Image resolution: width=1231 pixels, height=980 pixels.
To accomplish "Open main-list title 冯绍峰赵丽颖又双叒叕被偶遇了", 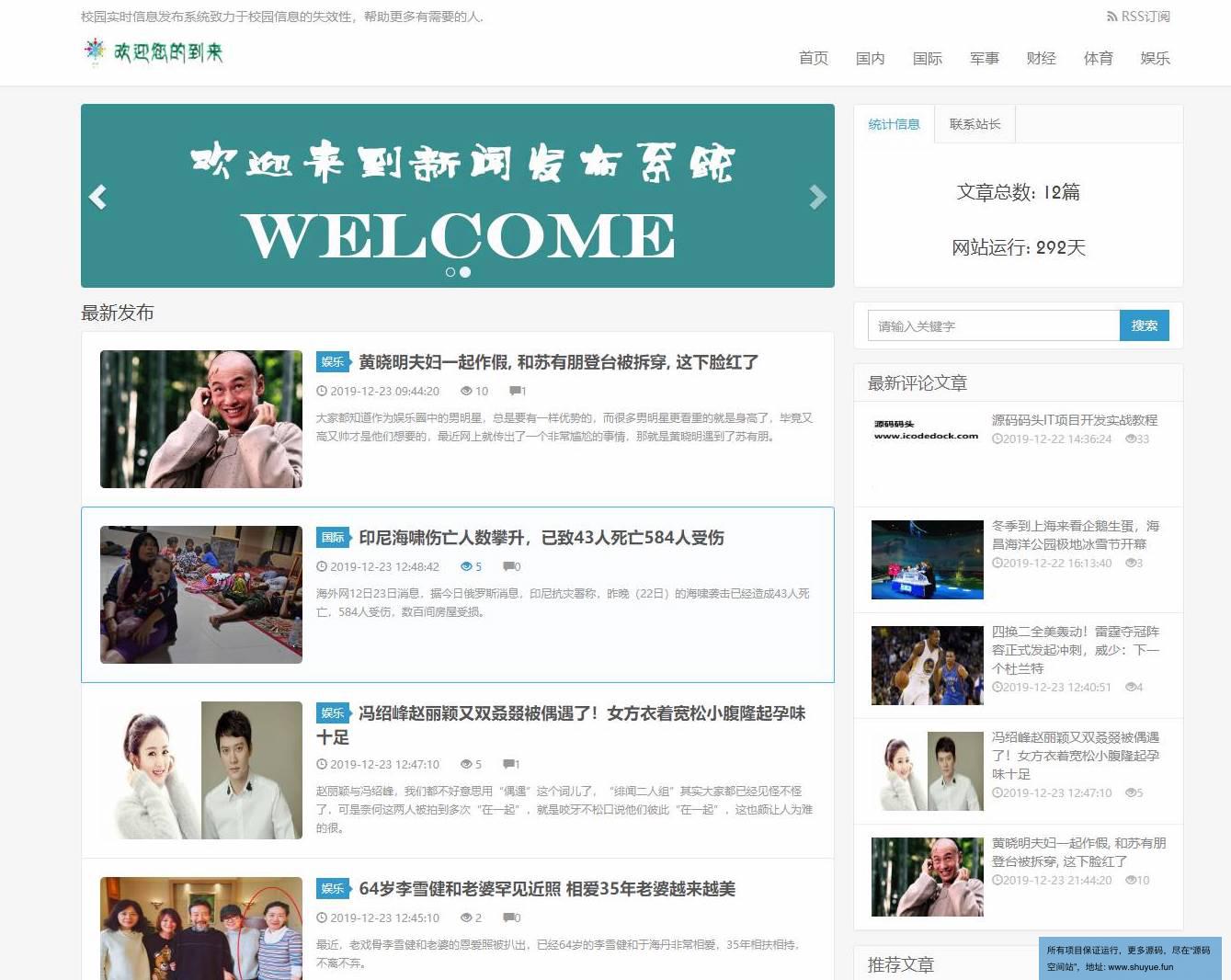I will coord(561,724).
